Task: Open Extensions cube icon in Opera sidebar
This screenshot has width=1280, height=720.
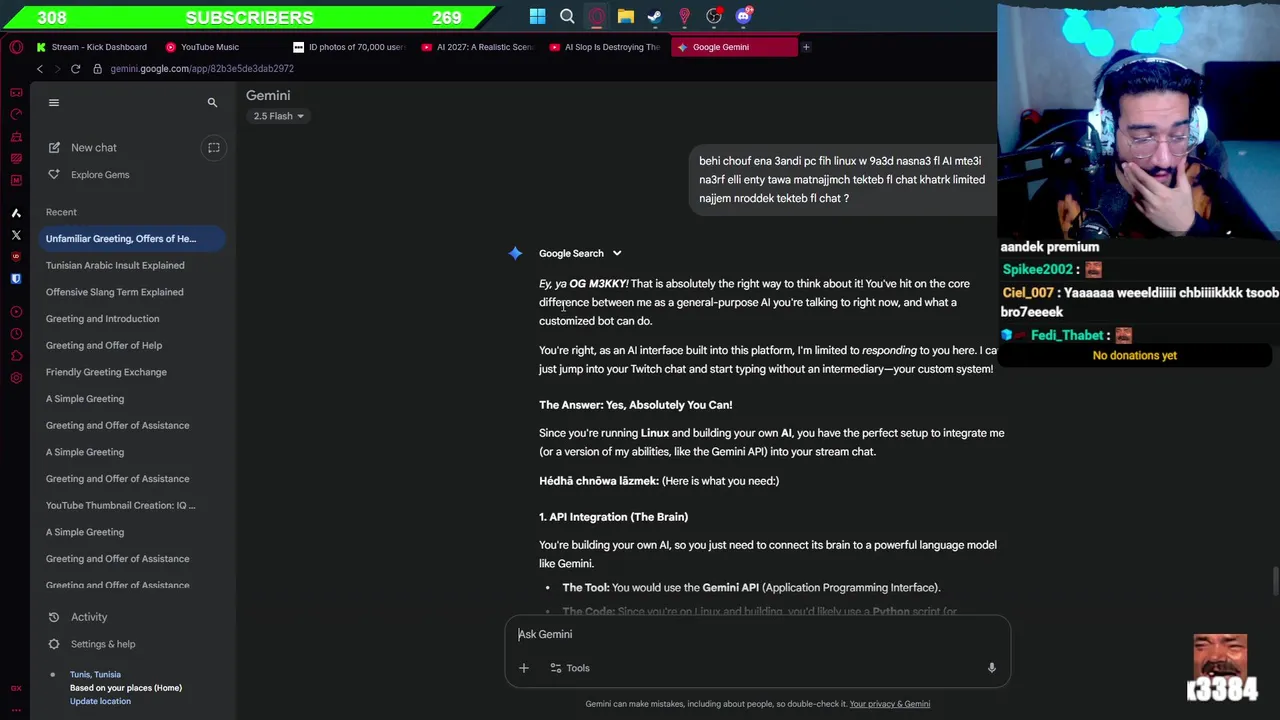Action: (16, 356)
